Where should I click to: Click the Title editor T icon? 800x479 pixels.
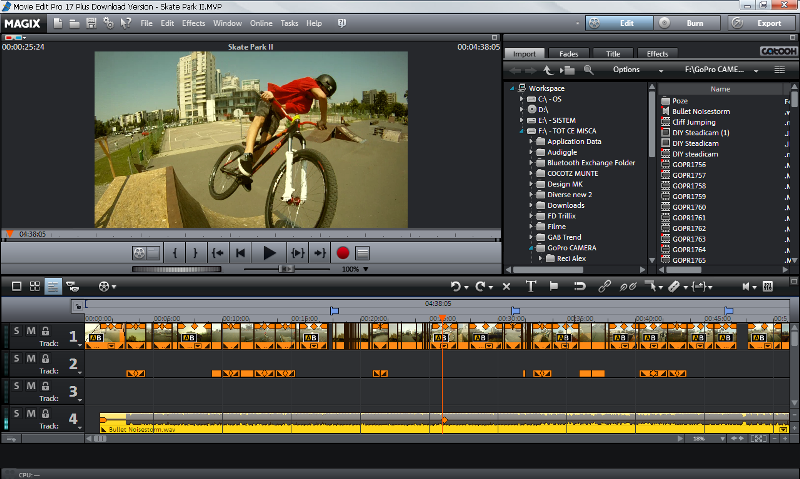point(531,286)
